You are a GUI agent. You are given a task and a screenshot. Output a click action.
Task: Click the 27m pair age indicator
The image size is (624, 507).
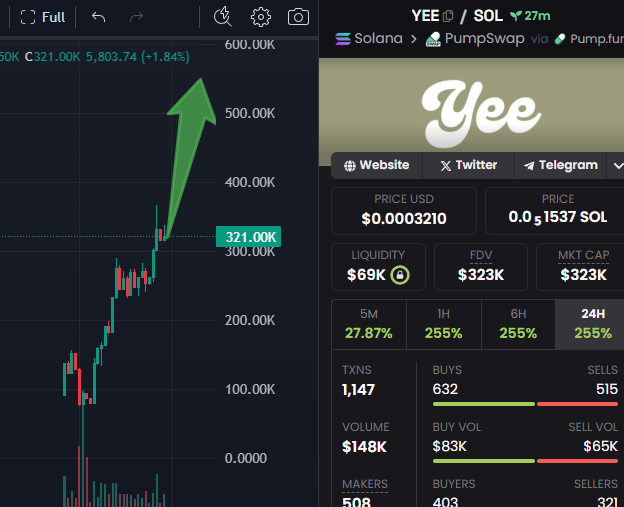(530, 16)
